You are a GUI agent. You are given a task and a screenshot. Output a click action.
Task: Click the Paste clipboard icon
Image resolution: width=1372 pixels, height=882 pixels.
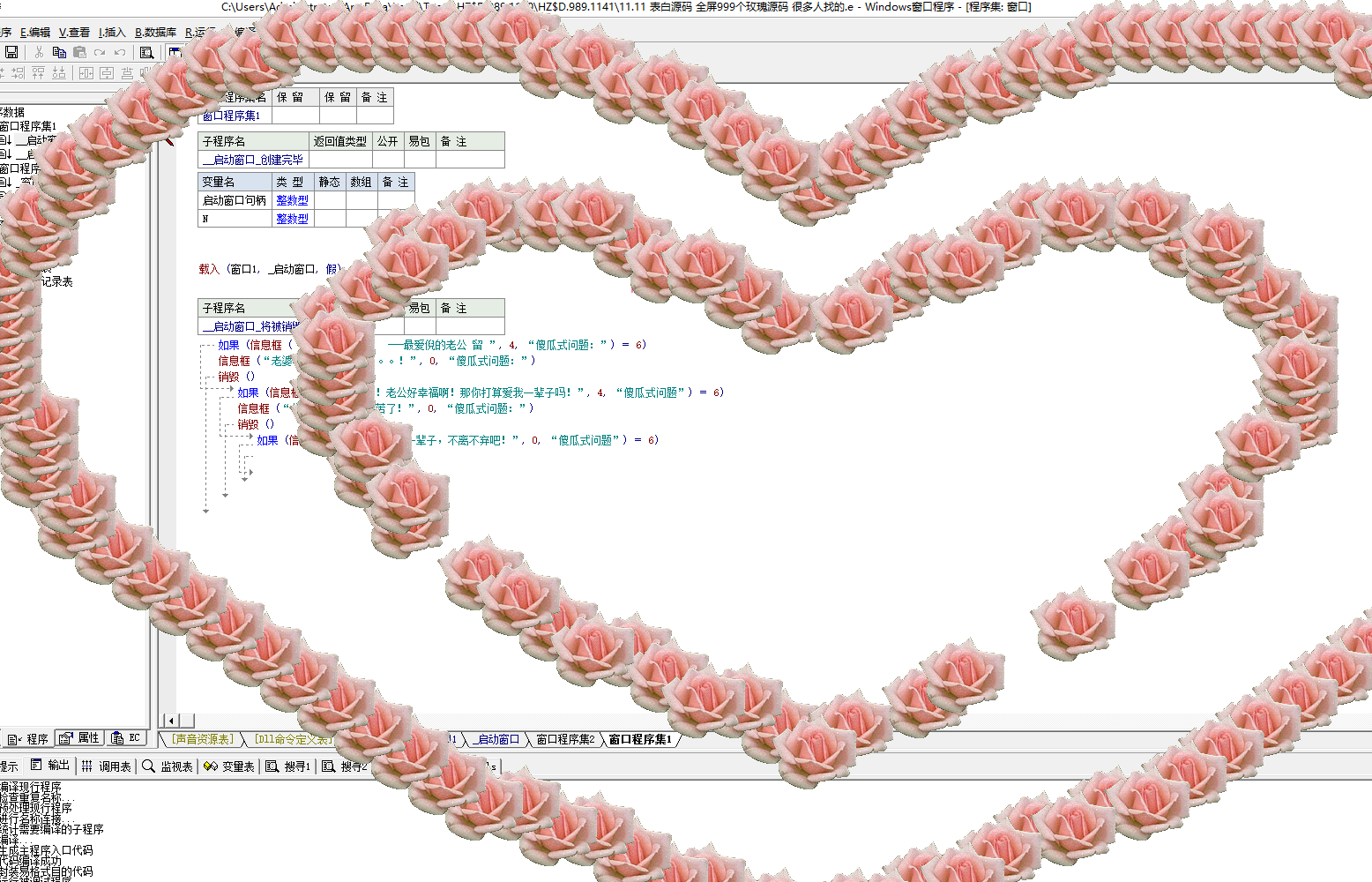tap(79, 53)
